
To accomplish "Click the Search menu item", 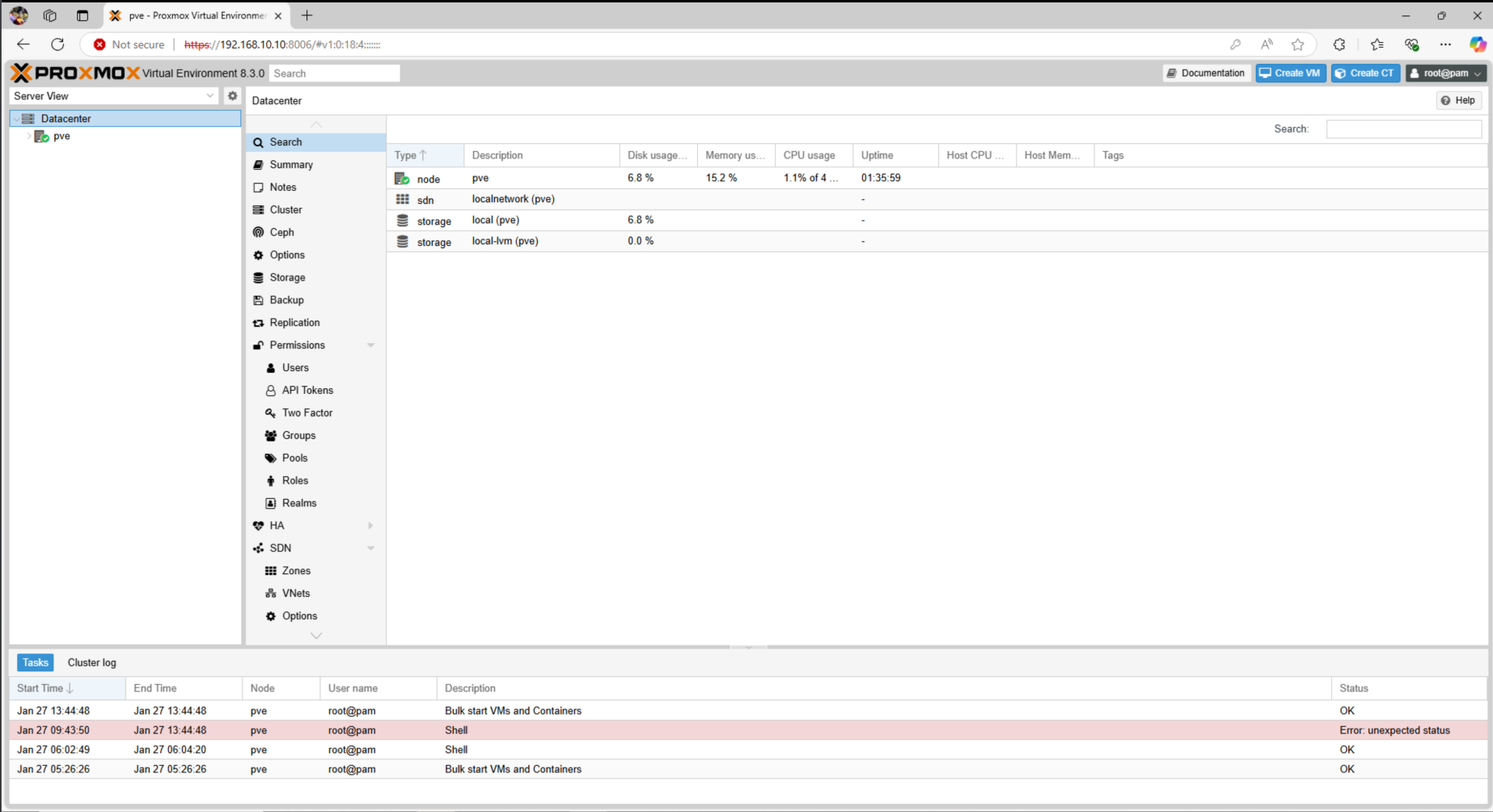I will (315, 142).
